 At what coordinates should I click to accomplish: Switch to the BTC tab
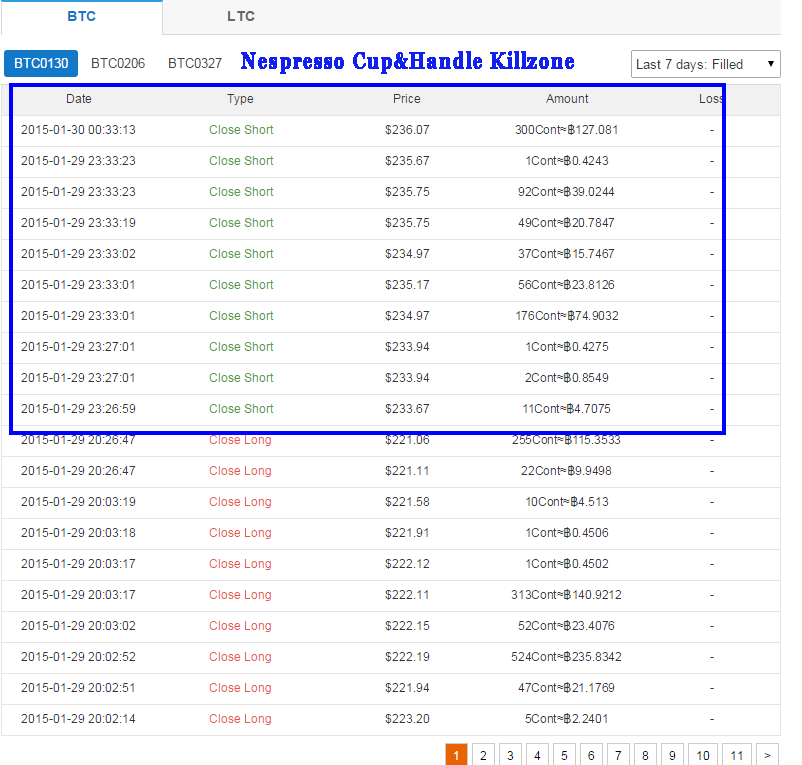pos(81,16)
